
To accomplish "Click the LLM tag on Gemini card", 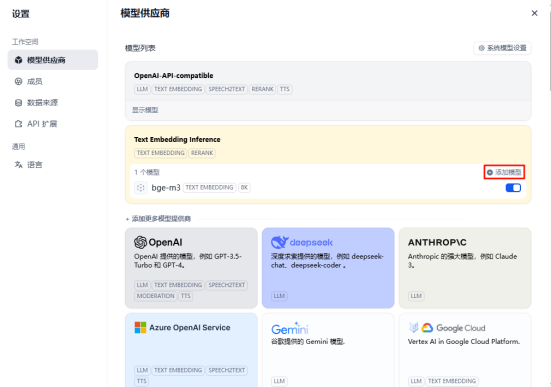I will [279, 381].
